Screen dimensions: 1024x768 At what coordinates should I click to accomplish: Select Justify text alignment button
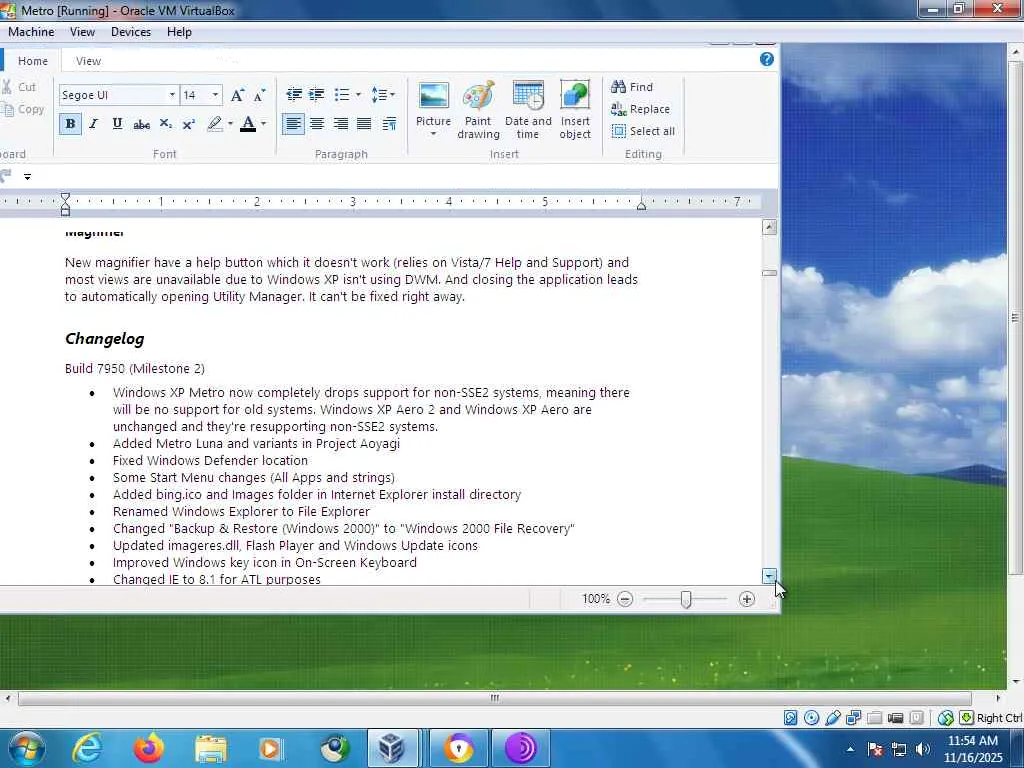click(364, 123)
